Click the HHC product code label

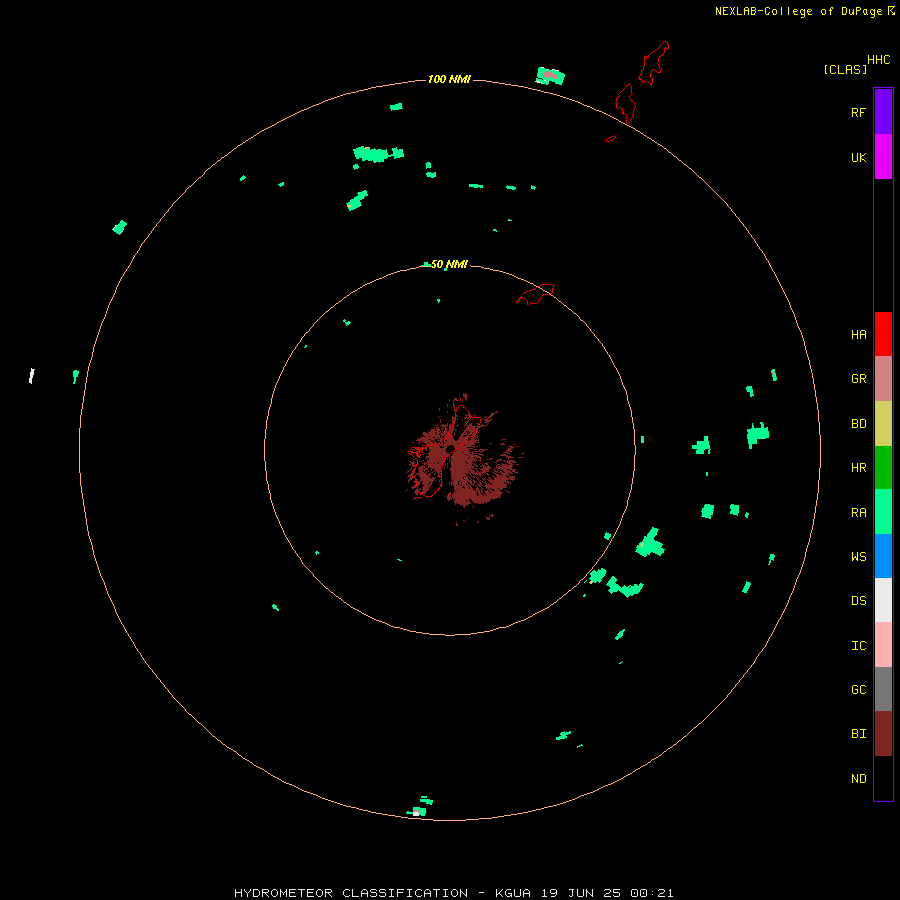878,60
